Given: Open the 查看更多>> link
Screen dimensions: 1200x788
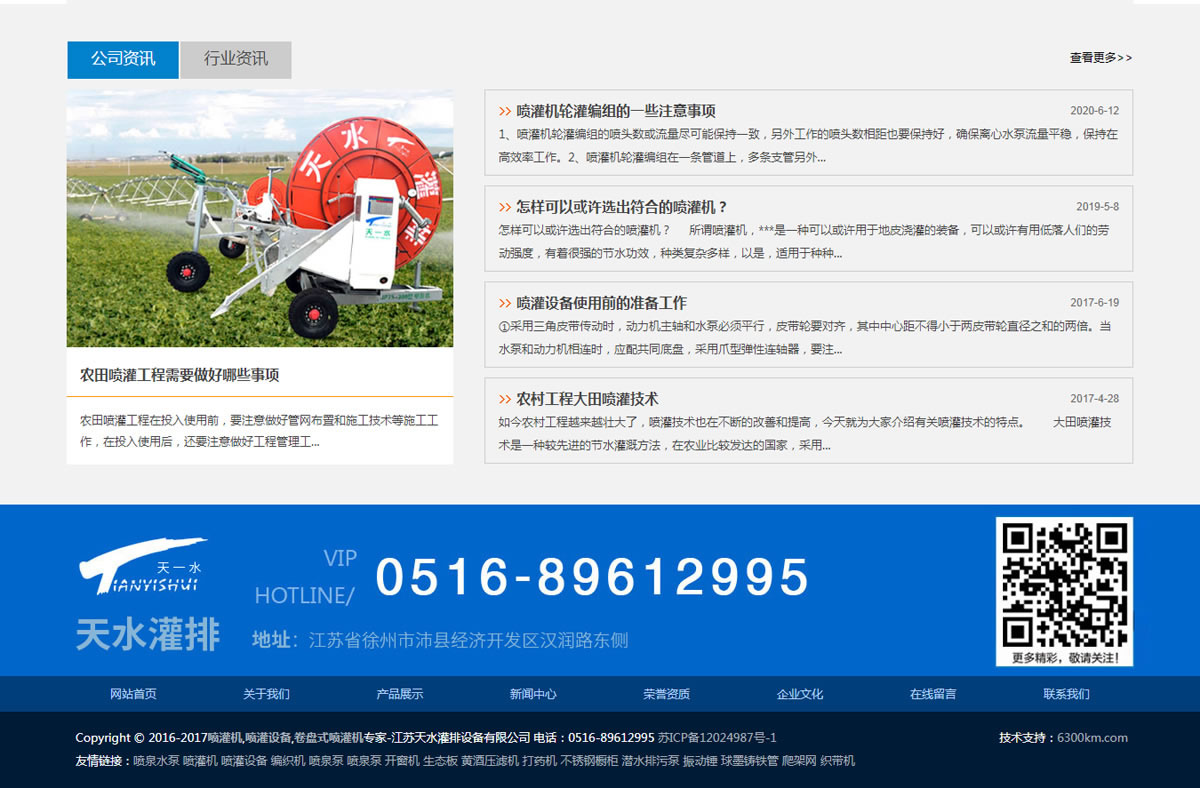Looking at the screenshot, I should pos(1100,58).
